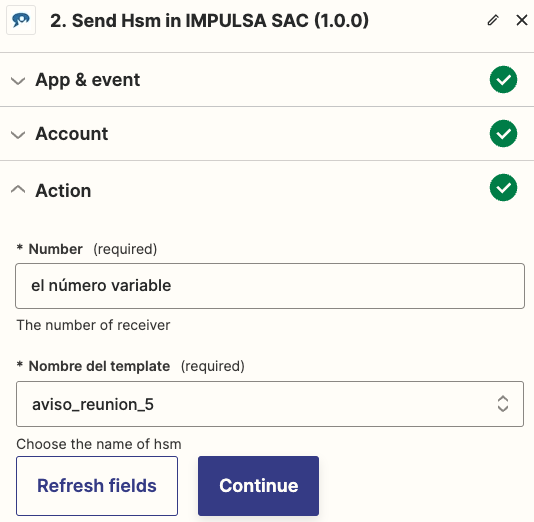
Task: Rename step using the pencil edit icon
Action: pyautogui.click(x=493, y=20)
